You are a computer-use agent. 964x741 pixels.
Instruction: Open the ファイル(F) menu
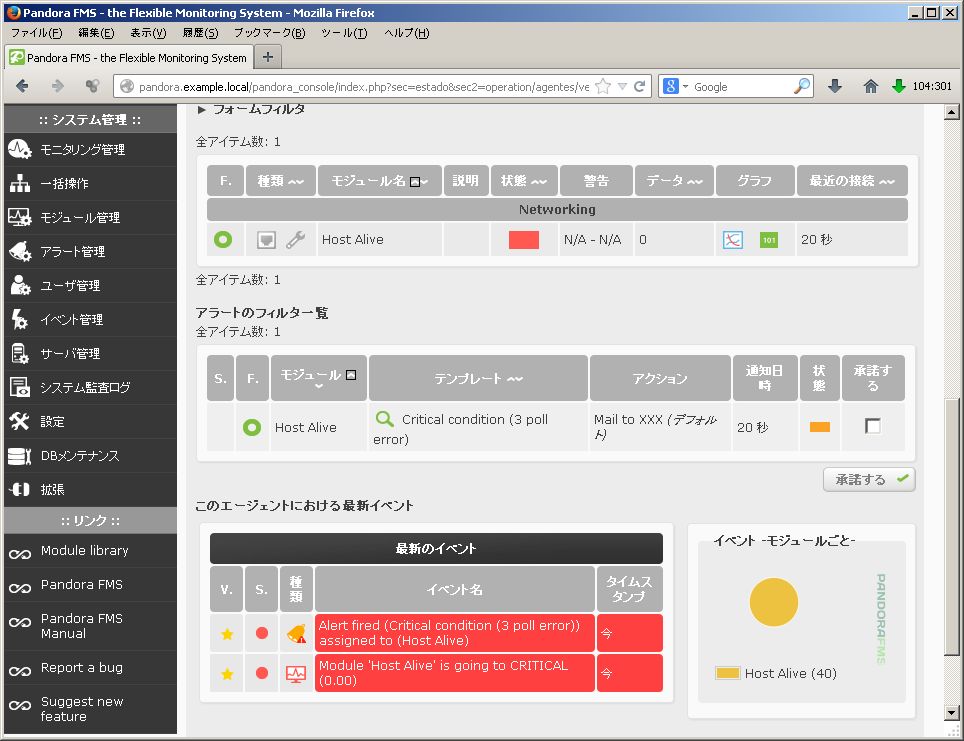coord(36,33)
